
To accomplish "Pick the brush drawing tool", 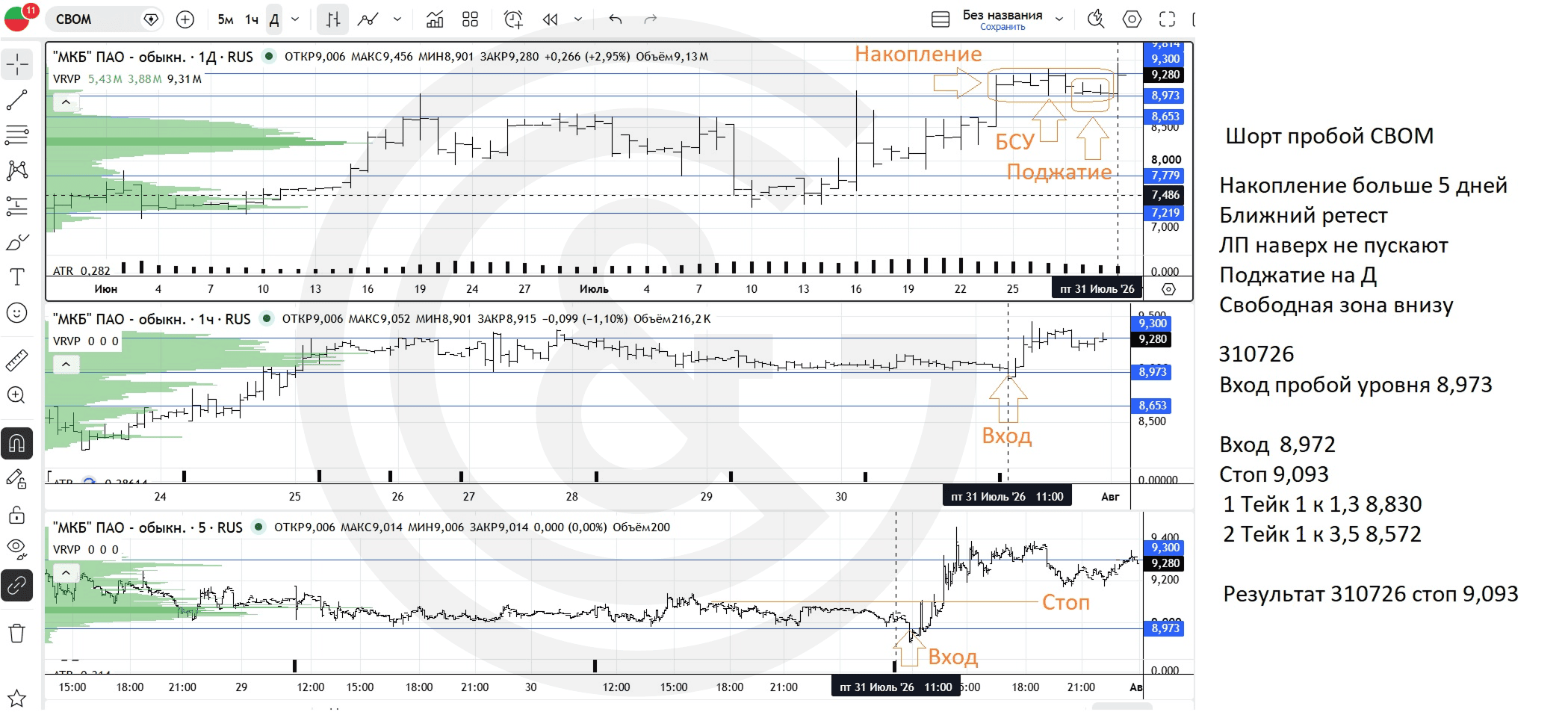I will [17, 241].
